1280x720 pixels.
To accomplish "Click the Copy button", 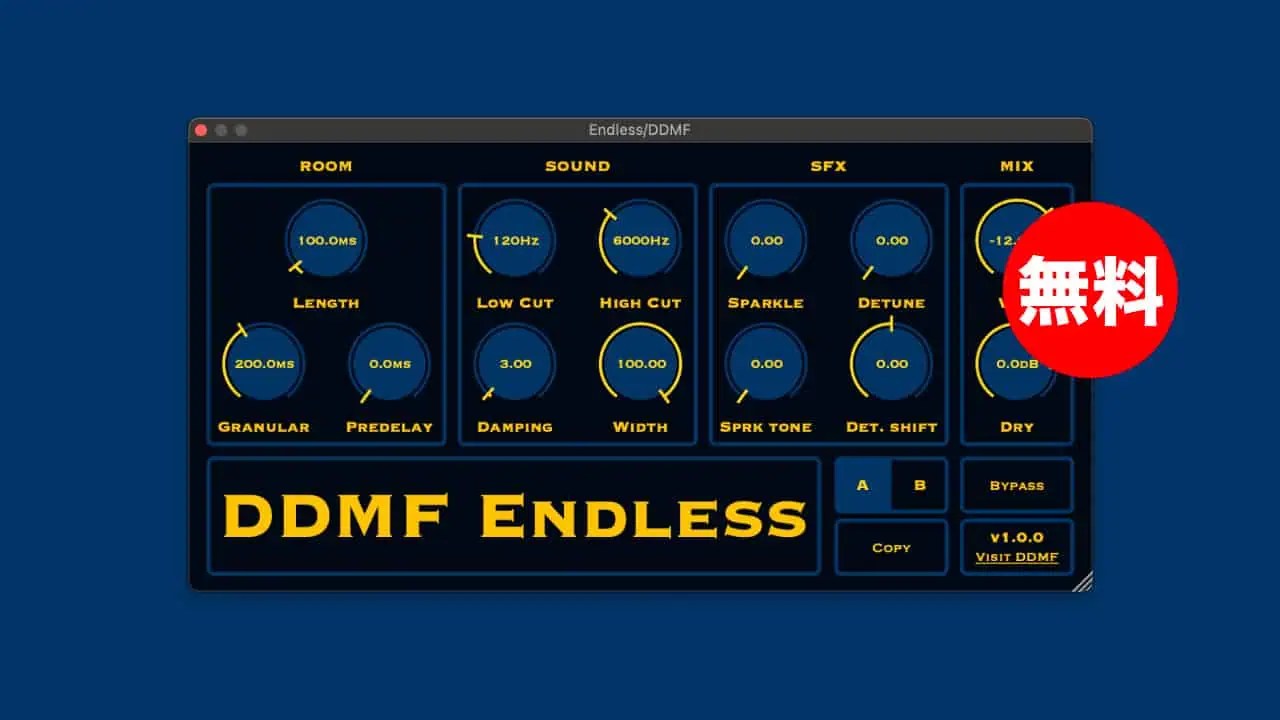I will tap(891, 548).
